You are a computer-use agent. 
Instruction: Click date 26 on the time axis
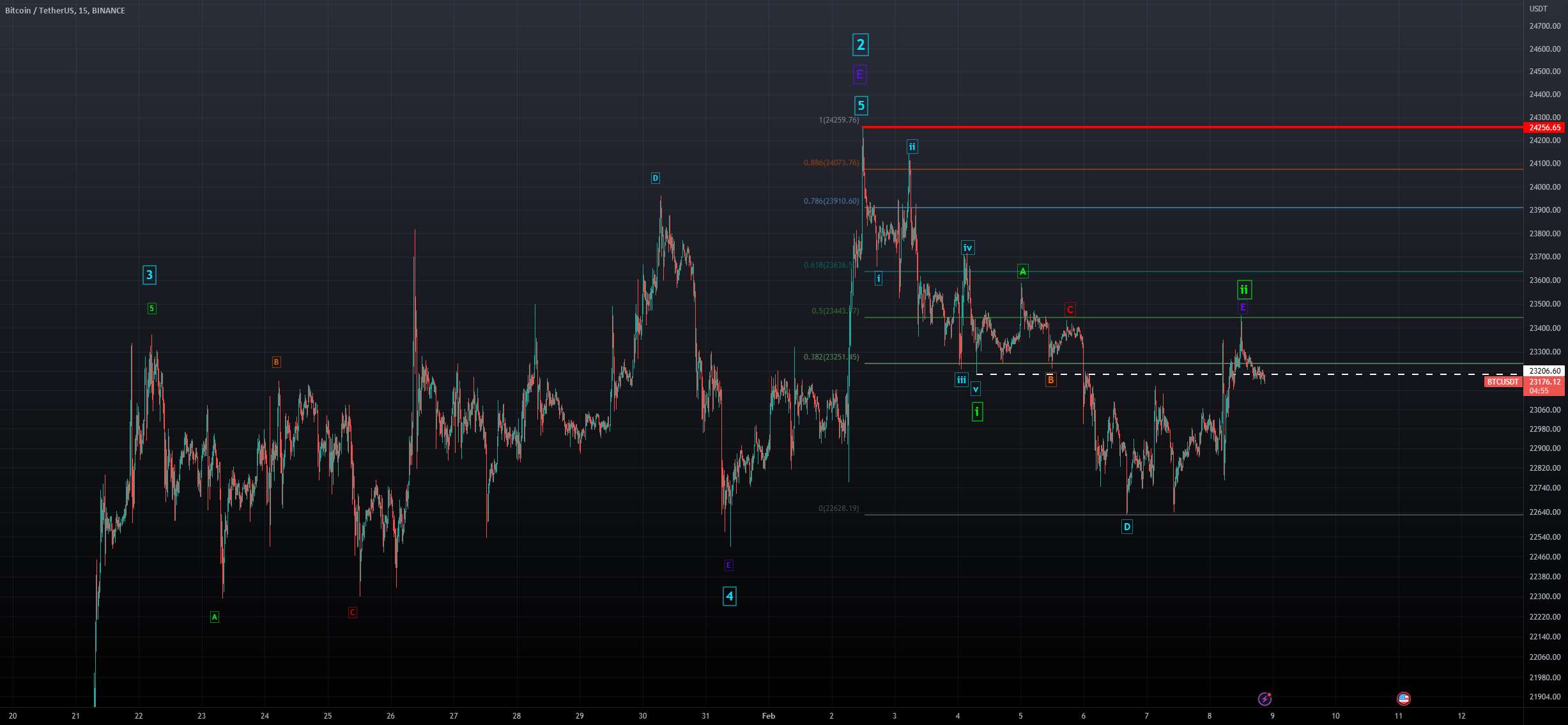[x=391, y=716]
